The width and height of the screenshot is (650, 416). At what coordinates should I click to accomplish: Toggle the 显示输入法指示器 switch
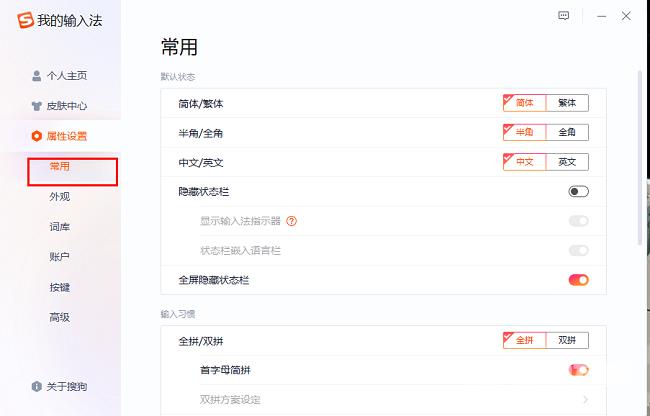pyautogui.click(x=578, y=221)
